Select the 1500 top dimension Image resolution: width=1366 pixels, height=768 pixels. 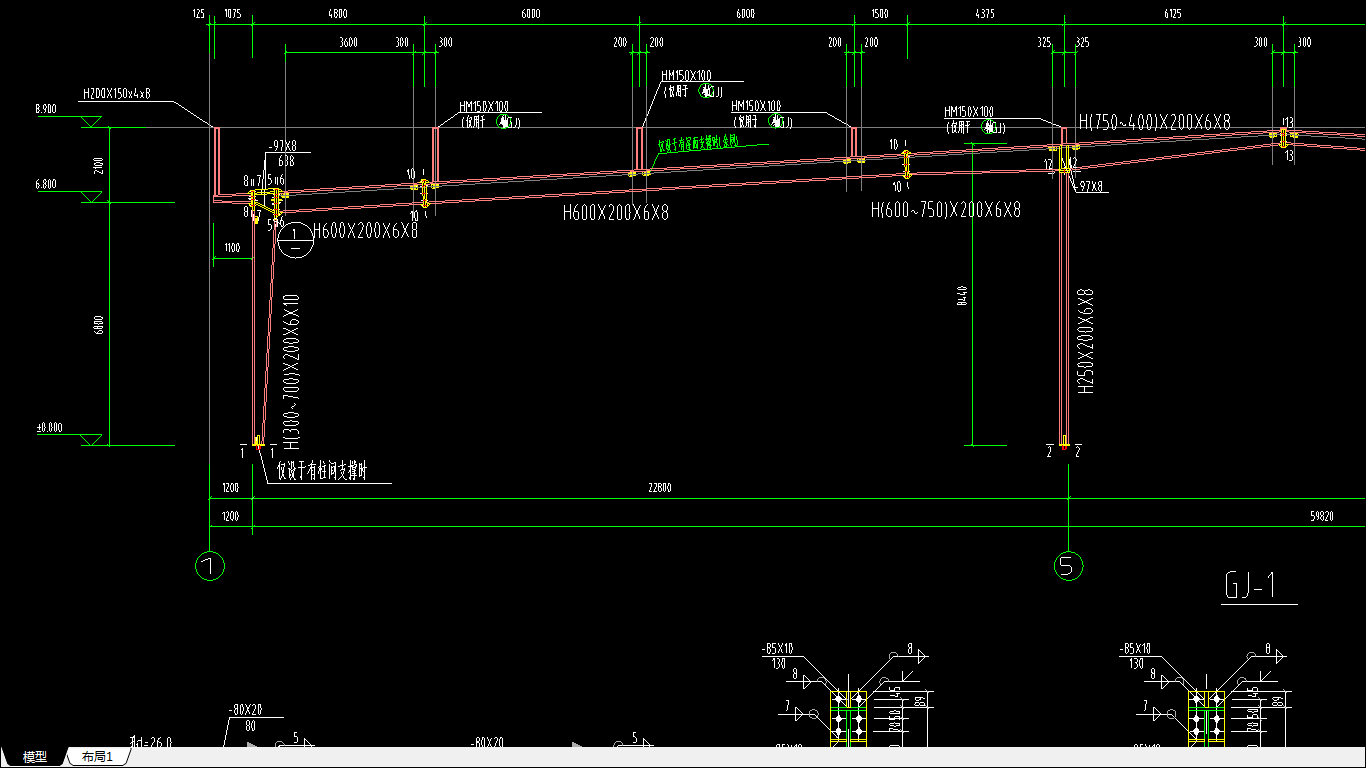pos(880,14)
